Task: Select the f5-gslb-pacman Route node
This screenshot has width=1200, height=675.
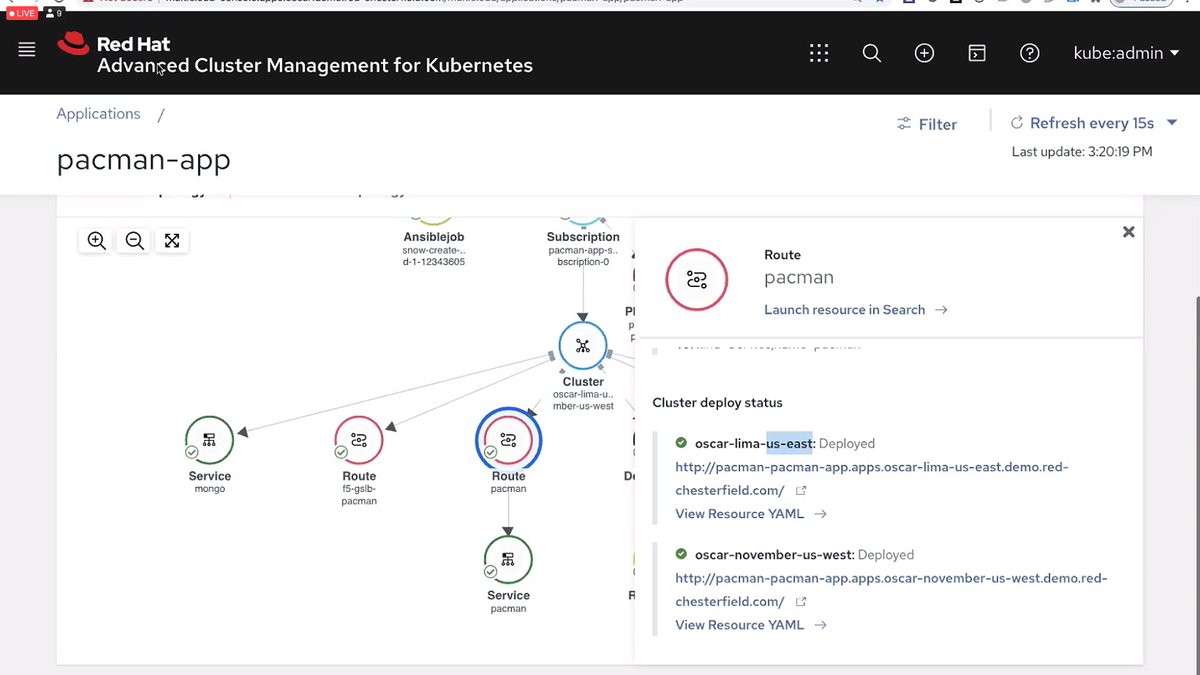Action: click(359, 440)
